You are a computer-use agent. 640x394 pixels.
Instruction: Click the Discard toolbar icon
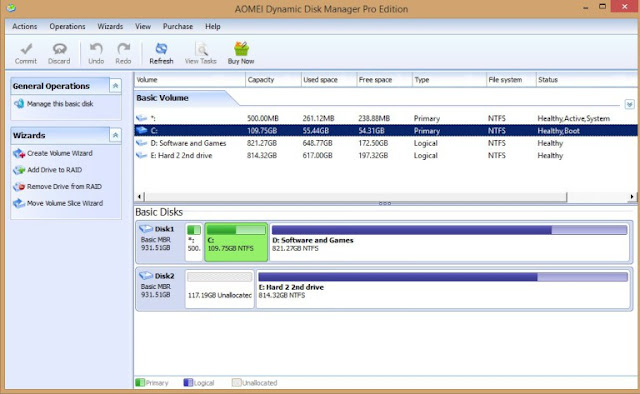click(x=60, y=49)
